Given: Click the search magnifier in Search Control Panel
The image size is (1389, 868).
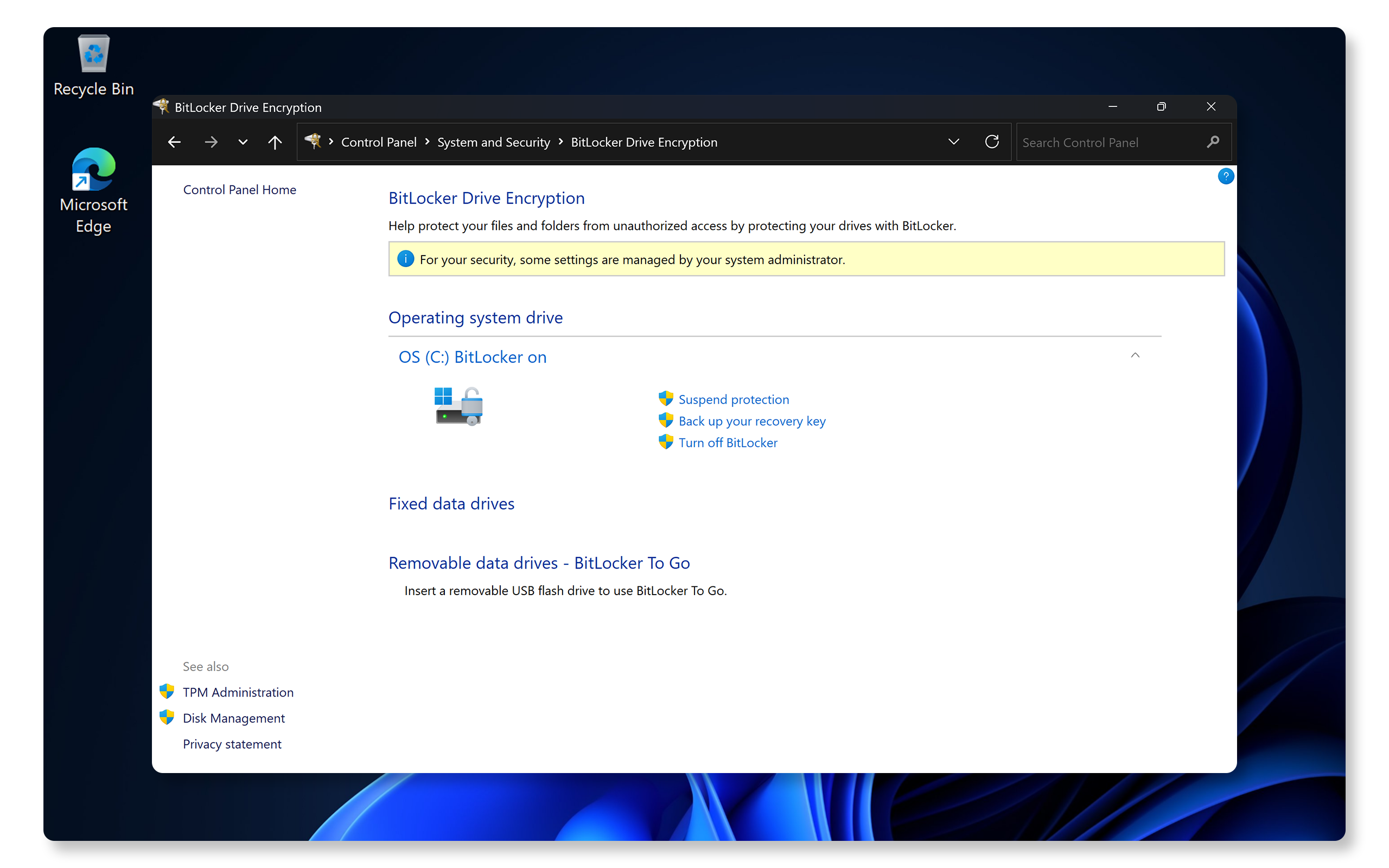Looking at the screenshot, I should pyautogui.click(x=1213, y=142).
